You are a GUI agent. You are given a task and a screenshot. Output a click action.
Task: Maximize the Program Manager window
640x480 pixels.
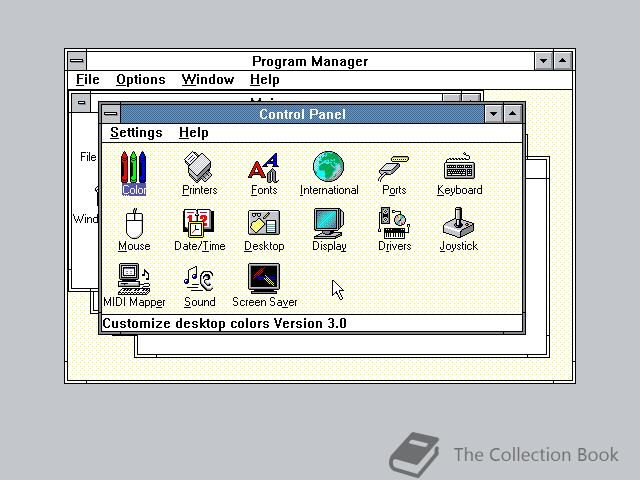pos(562,61)
